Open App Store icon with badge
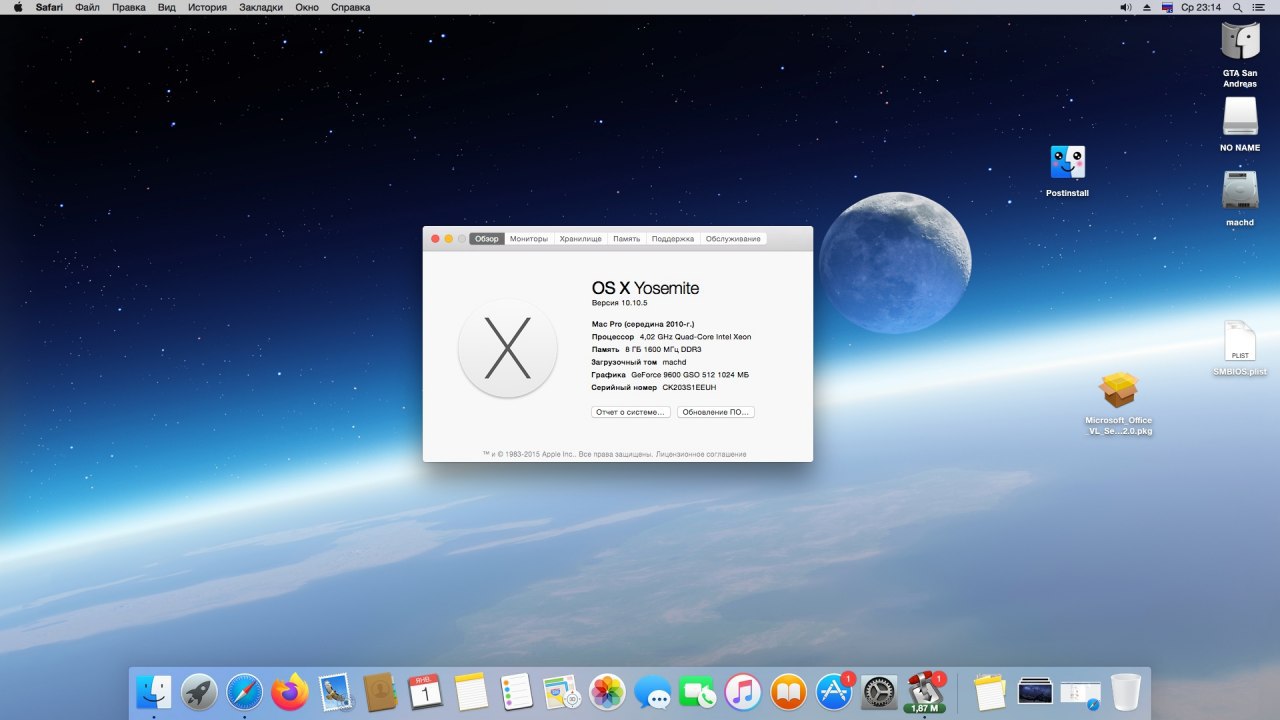 pyautogui.click(x=834, y=691)
